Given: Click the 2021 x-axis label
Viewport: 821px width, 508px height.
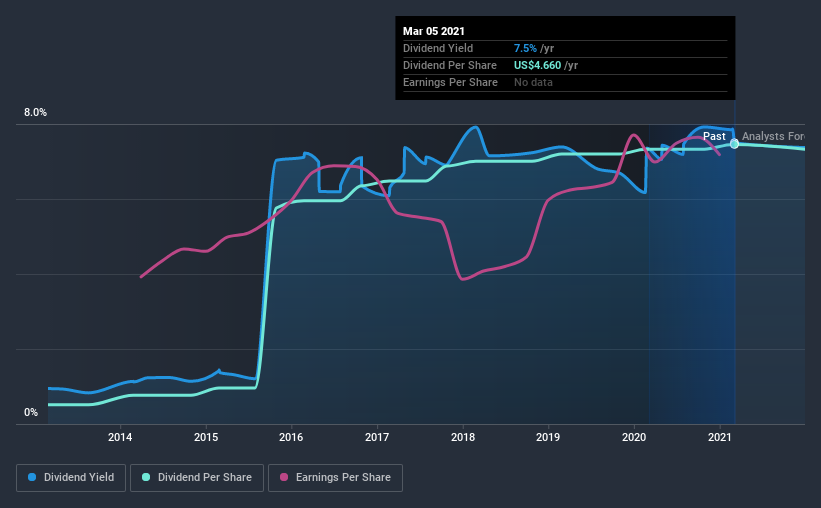Looking at the screenshot, I should coord(720,437).
